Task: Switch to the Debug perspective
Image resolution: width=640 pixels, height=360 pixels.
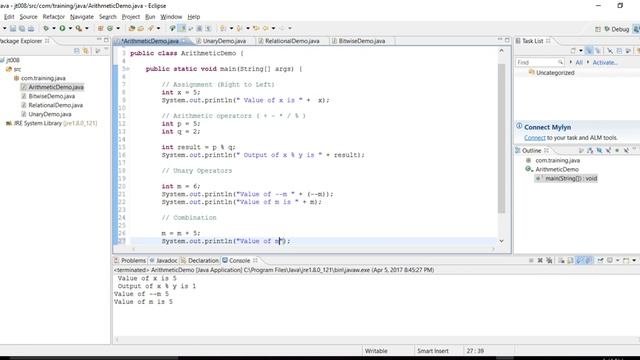Action: [x=616, y=29]
